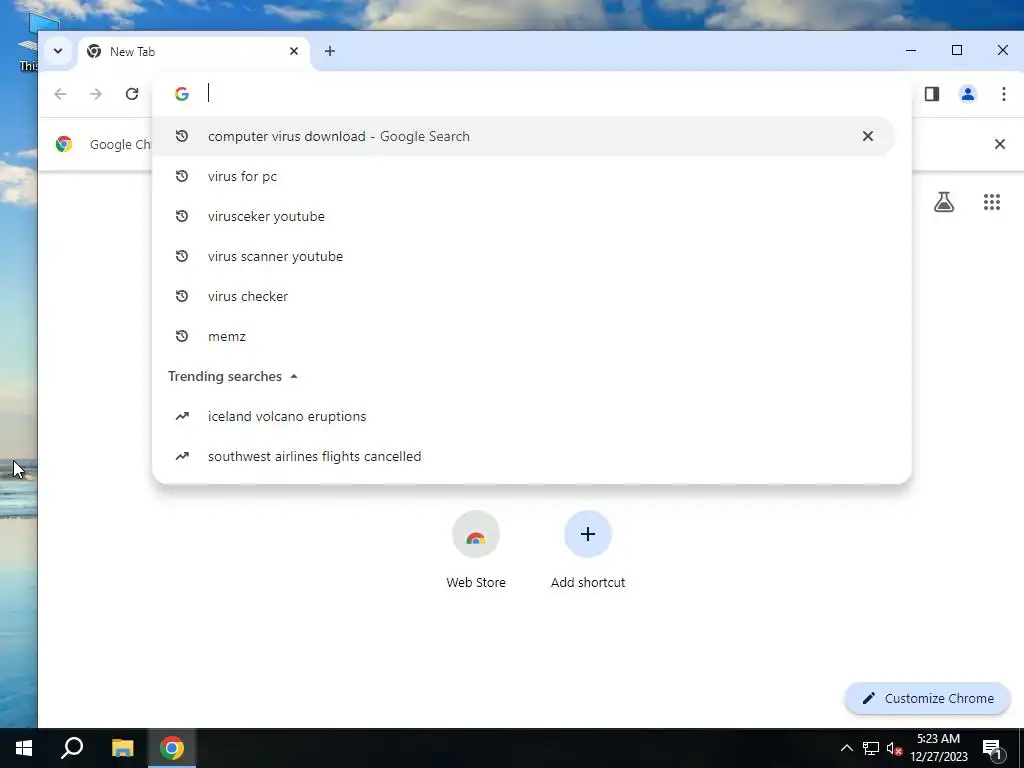
Task: Open the tab search dropdown arrow
Action: [x=57, y=51]
